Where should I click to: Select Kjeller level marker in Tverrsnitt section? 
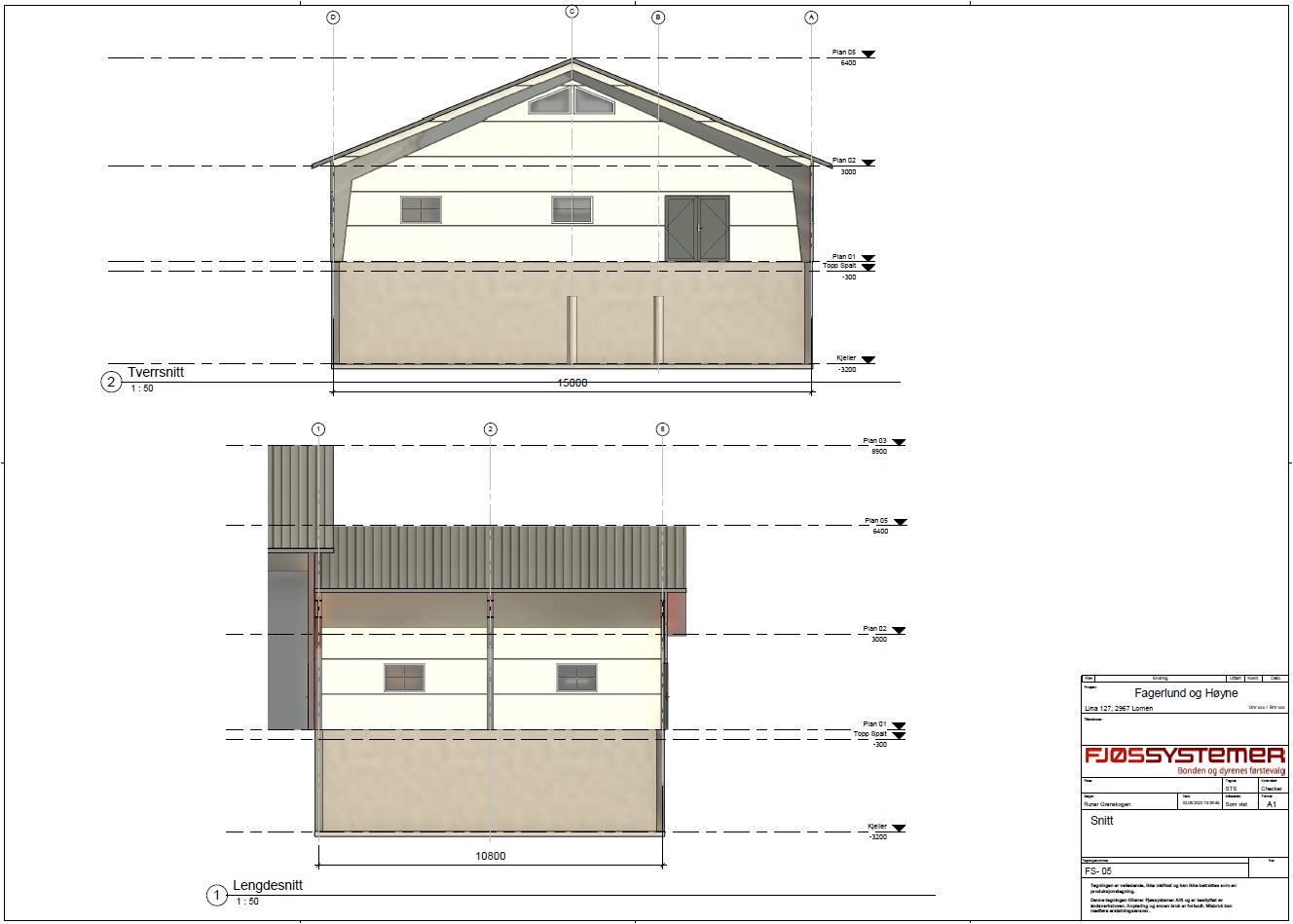click(x=868, y=360)
